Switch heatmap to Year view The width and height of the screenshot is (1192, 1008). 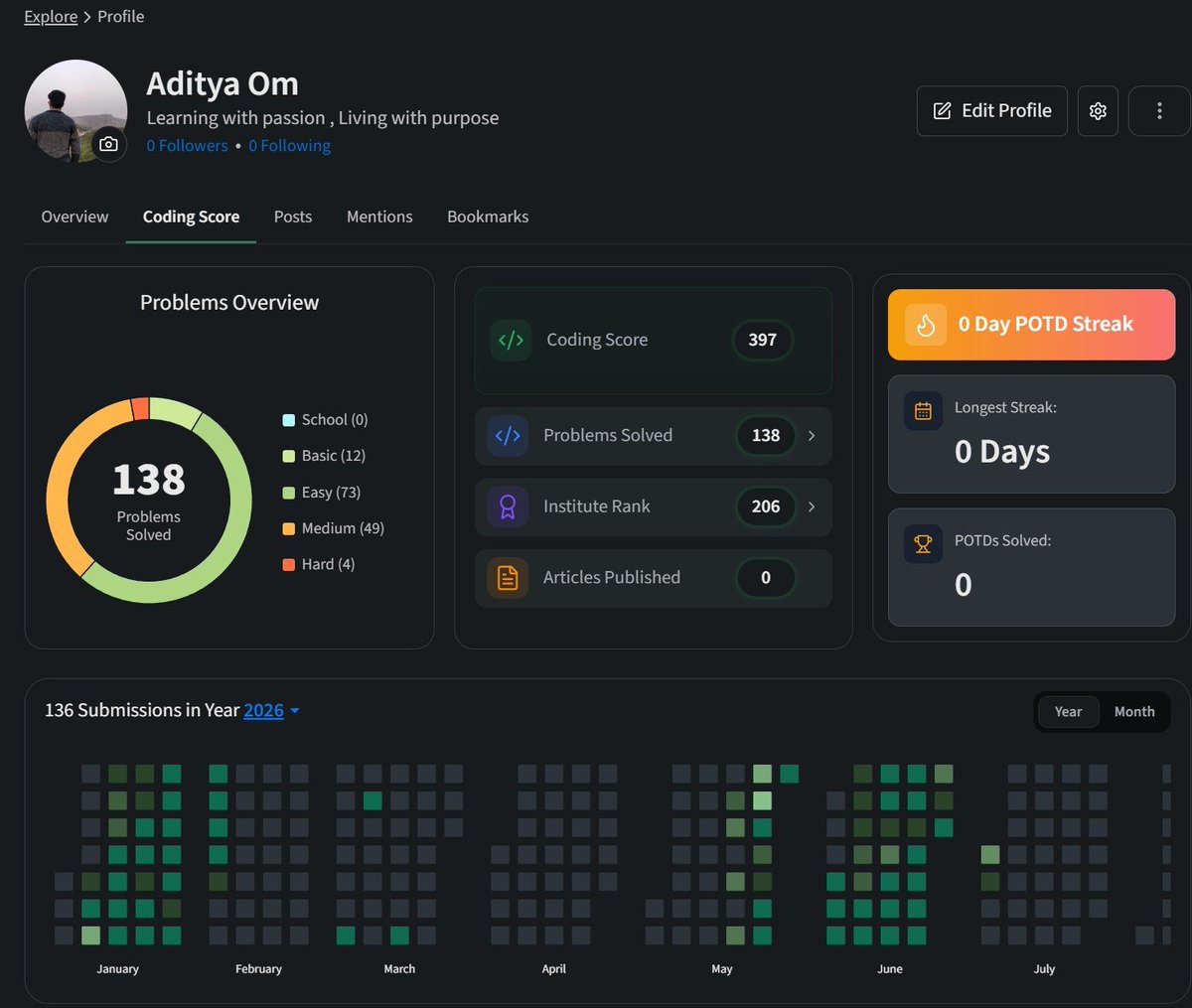coord(1068,711)
